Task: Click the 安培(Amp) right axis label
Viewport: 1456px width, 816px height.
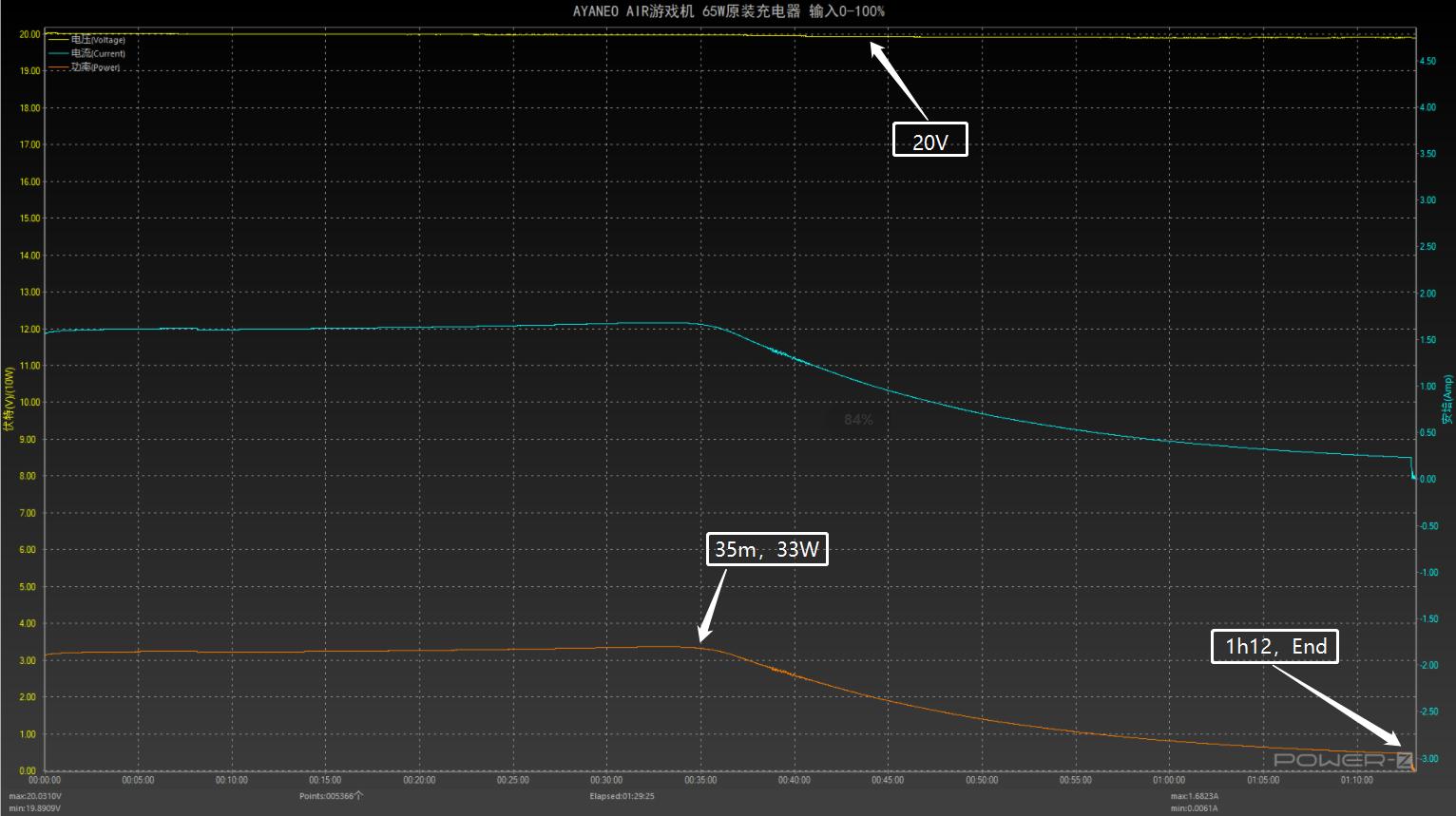Action: tap(1447, 400)
